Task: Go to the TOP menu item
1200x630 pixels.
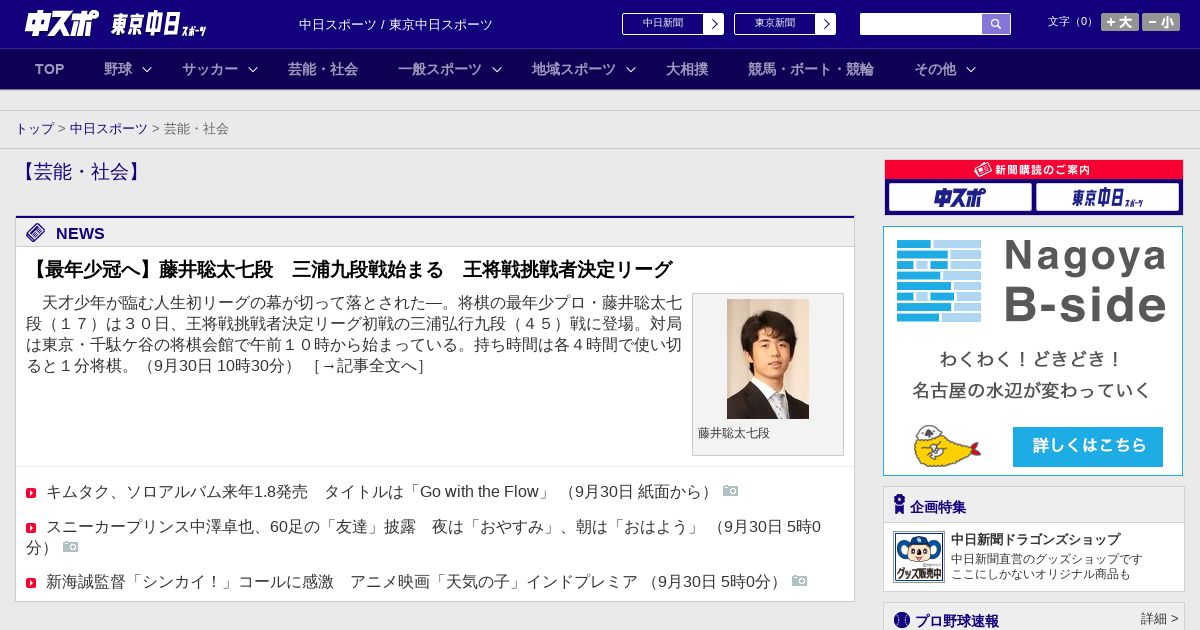Action: point(49,69)
